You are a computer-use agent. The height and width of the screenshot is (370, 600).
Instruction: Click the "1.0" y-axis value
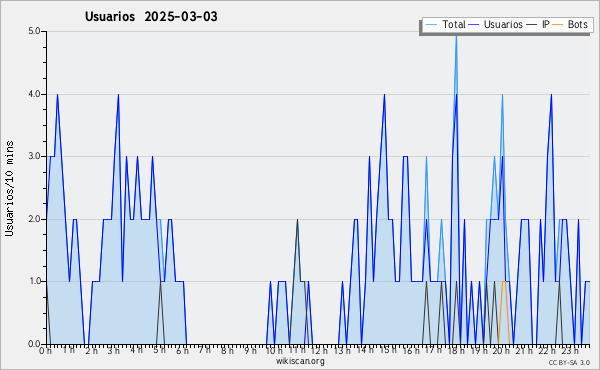[34, 282]
